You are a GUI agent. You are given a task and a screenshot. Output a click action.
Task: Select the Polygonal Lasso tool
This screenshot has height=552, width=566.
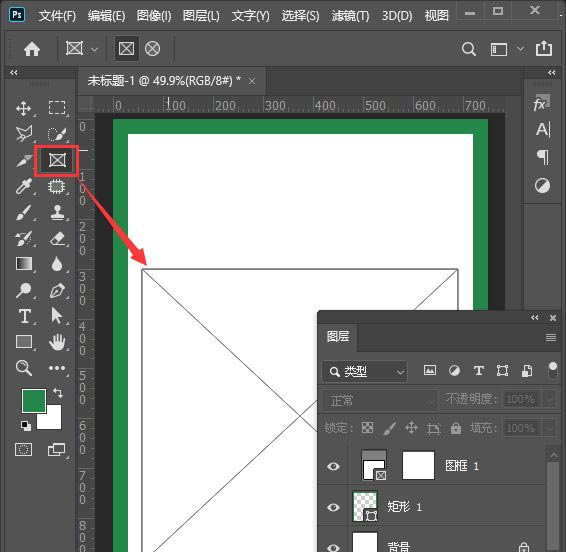[x=24, y=134]
